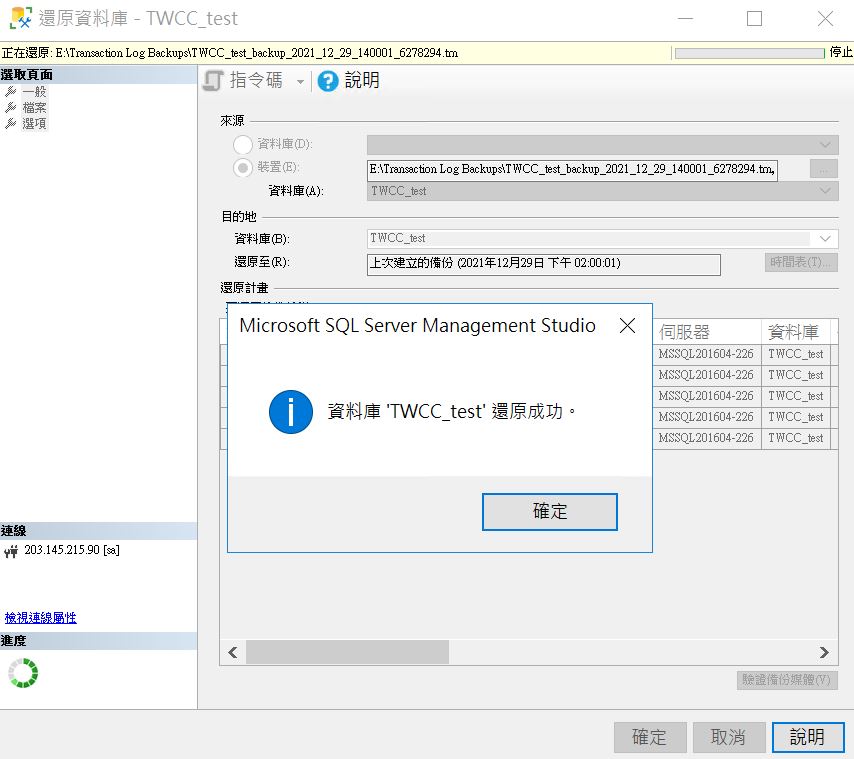Click 確定 in the restore success dialog
The width and height of the screenshot is (854, 759).
[550, 512]
